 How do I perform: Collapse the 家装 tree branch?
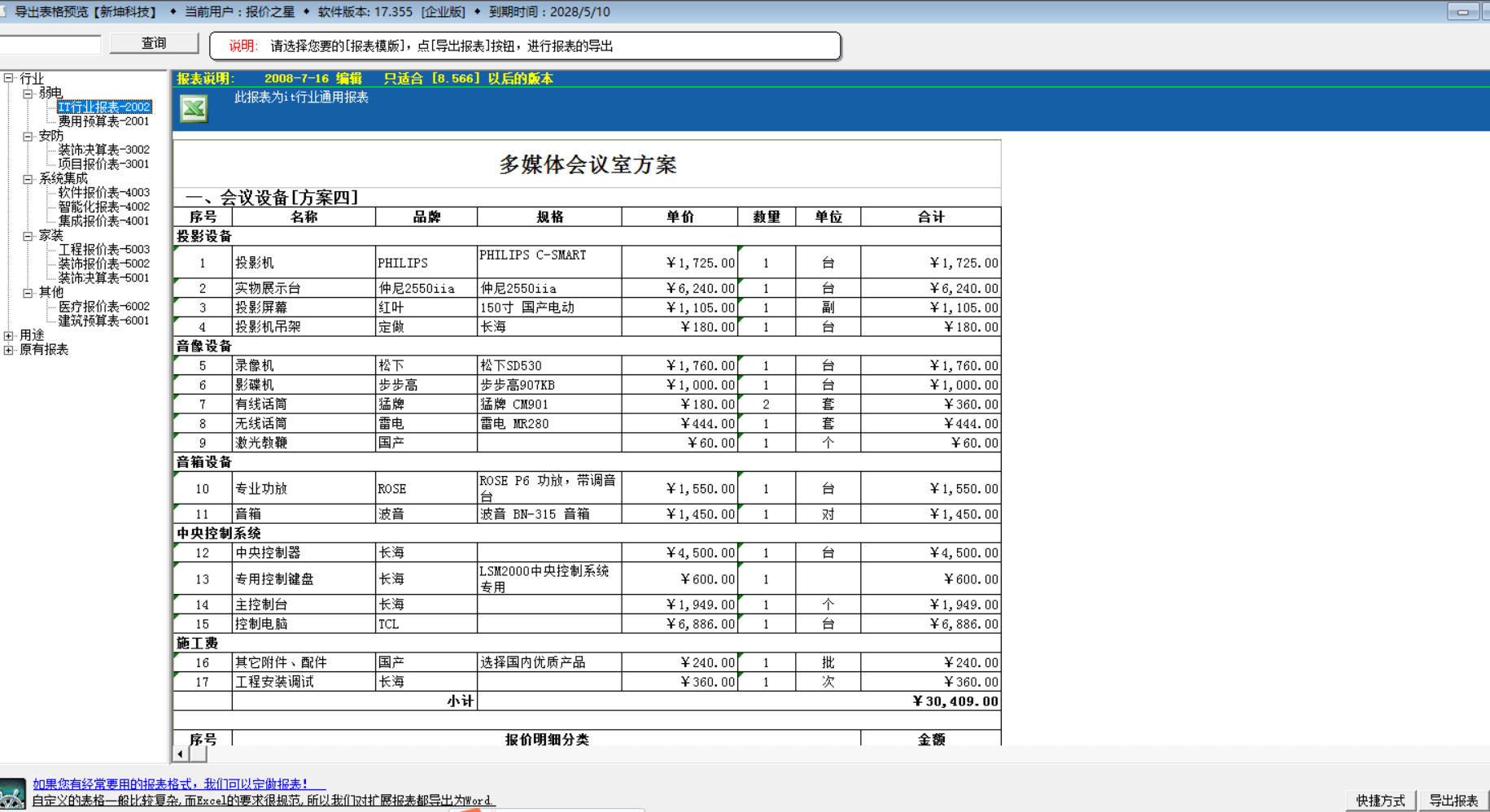(28, 236)
